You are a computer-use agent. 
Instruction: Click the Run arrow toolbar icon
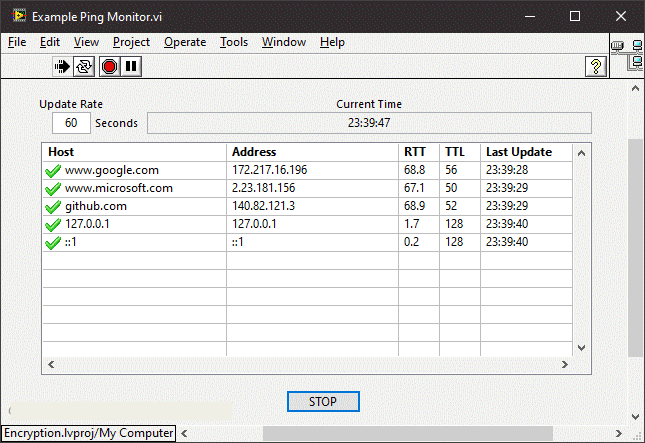pyautogui.click(x=63, y=66)
